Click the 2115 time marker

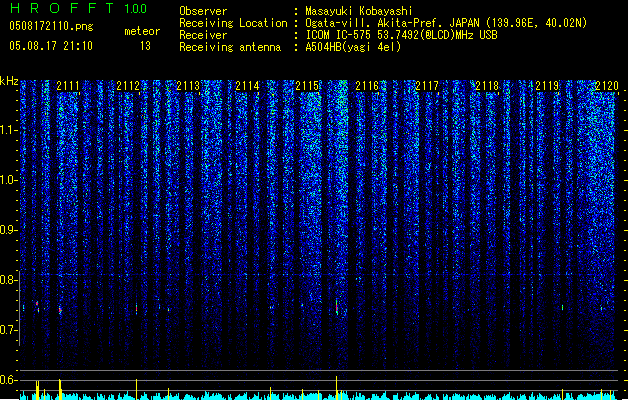click(x=307, y=86)
